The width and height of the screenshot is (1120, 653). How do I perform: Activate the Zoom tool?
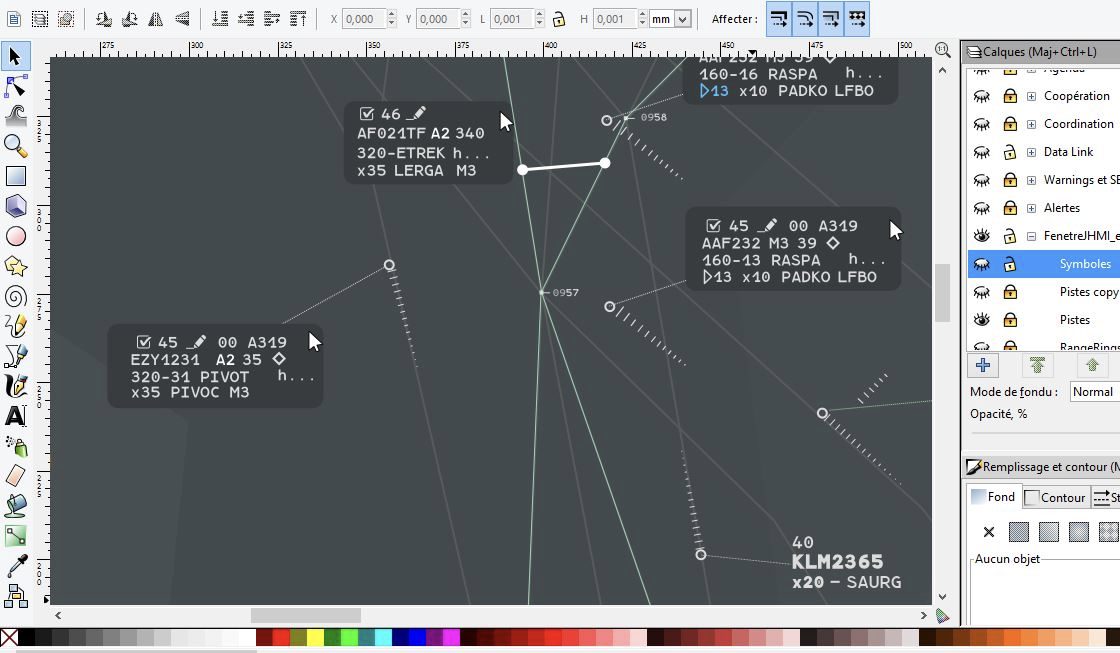(15, 146)
